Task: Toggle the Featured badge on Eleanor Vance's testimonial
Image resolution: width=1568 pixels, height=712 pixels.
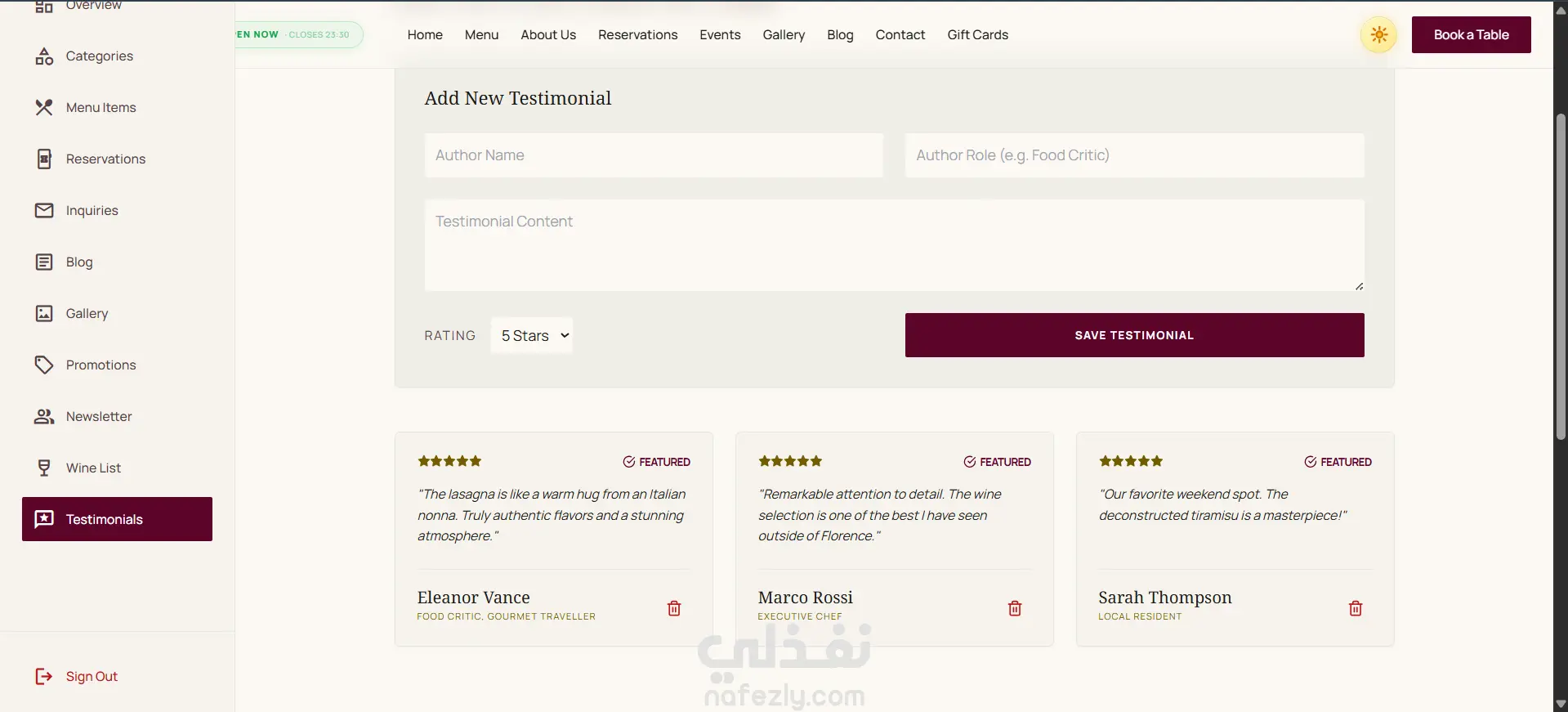Action: point(657,462)
